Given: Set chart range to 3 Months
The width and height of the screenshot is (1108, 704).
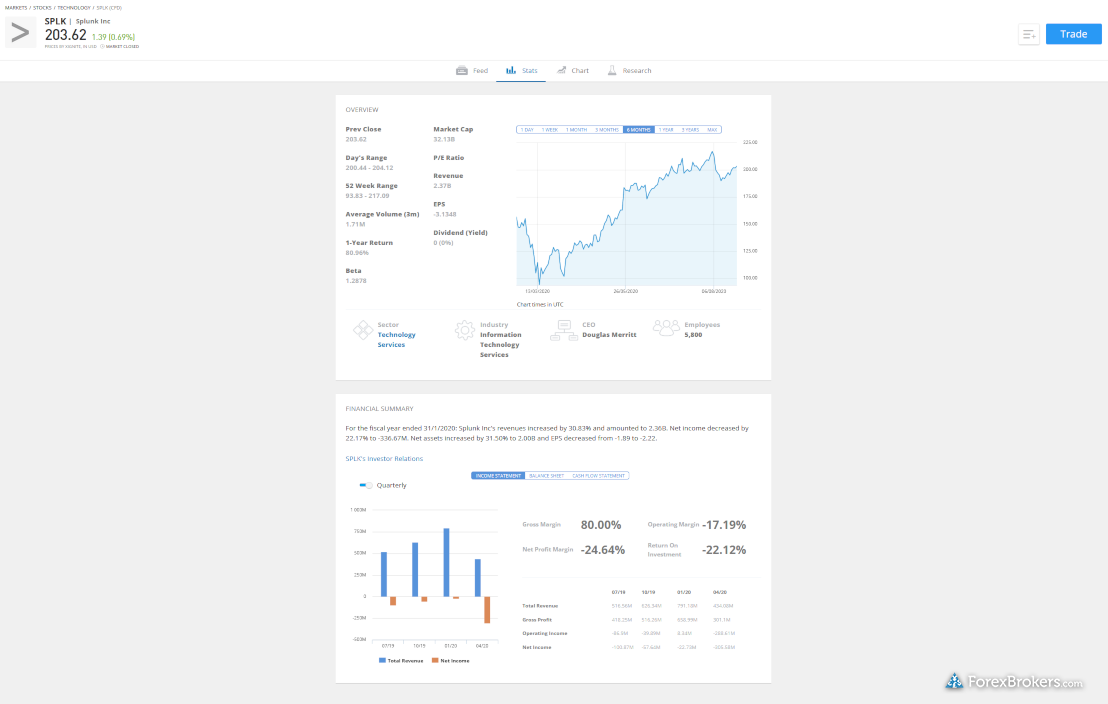Looking at the screenshot, I should click(x=607, y=130).
